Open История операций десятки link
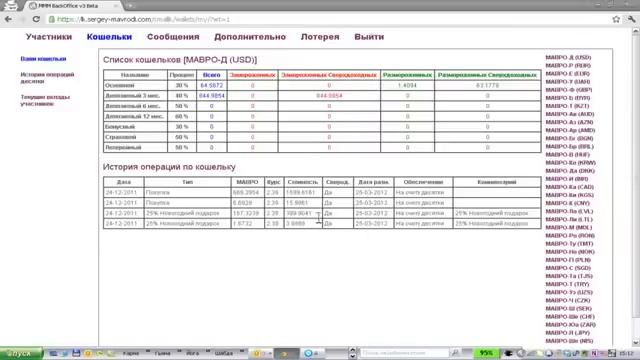The image size is (640, 360). pos(47,78)
